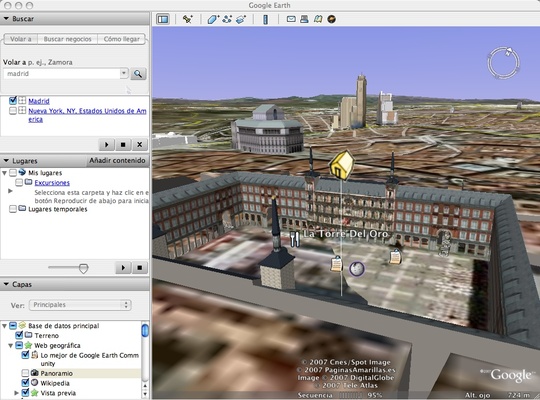540x400 pixels.
Task: Open the search history dropdown arrow
Action: point(124,73)
